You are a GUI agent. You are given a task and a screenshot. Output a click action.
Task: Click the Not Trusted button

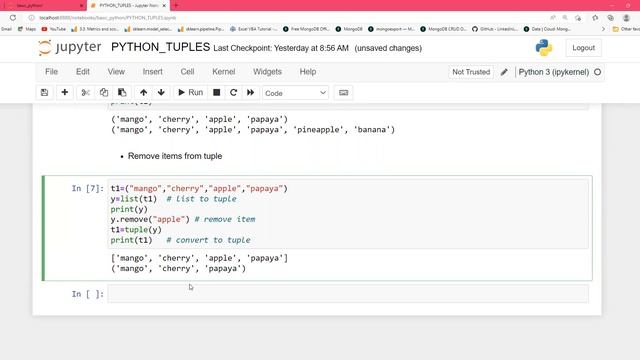pyautogui.click(x=471, y=72)
